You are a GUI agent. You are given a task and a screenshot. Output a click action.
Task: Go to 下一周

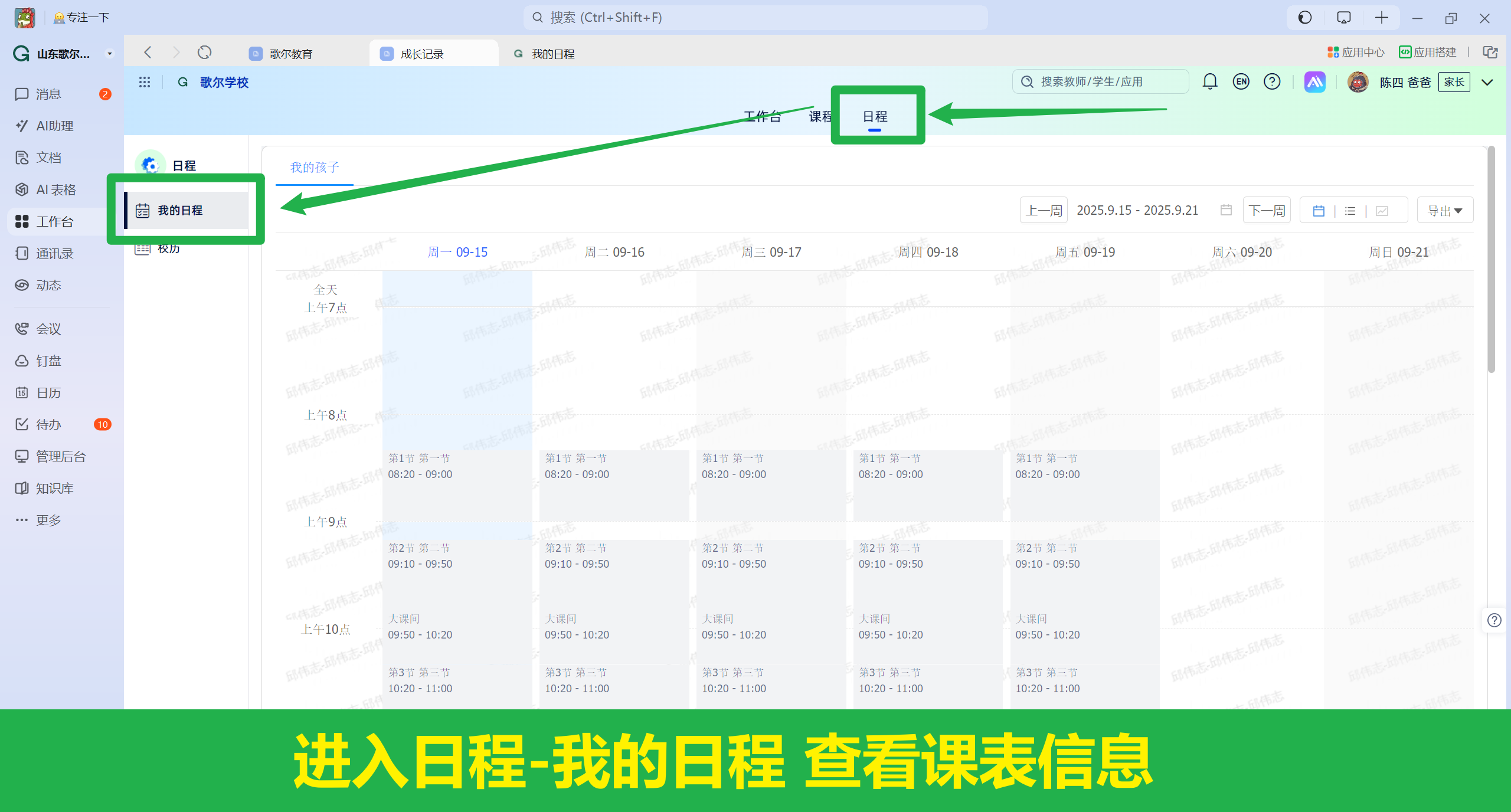(x=1267, y=211)
